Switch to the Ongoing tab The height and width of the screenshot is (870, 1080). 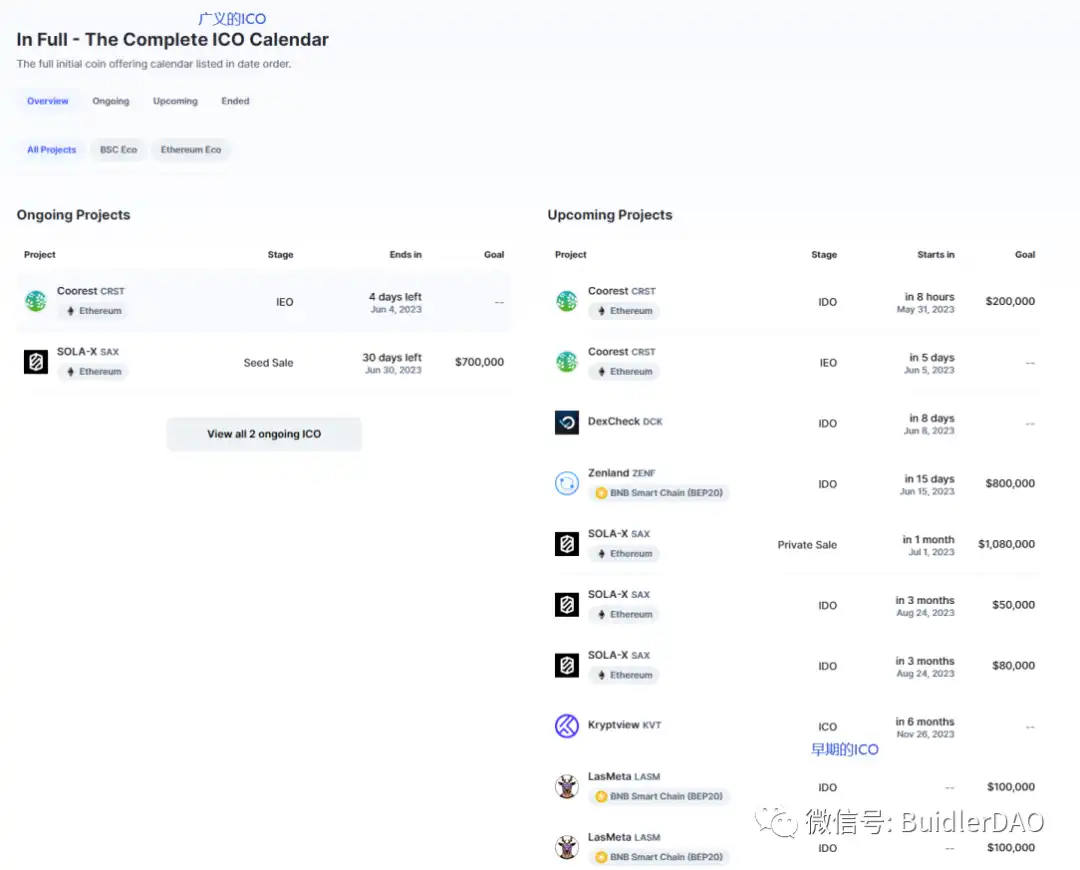[110, 100]
